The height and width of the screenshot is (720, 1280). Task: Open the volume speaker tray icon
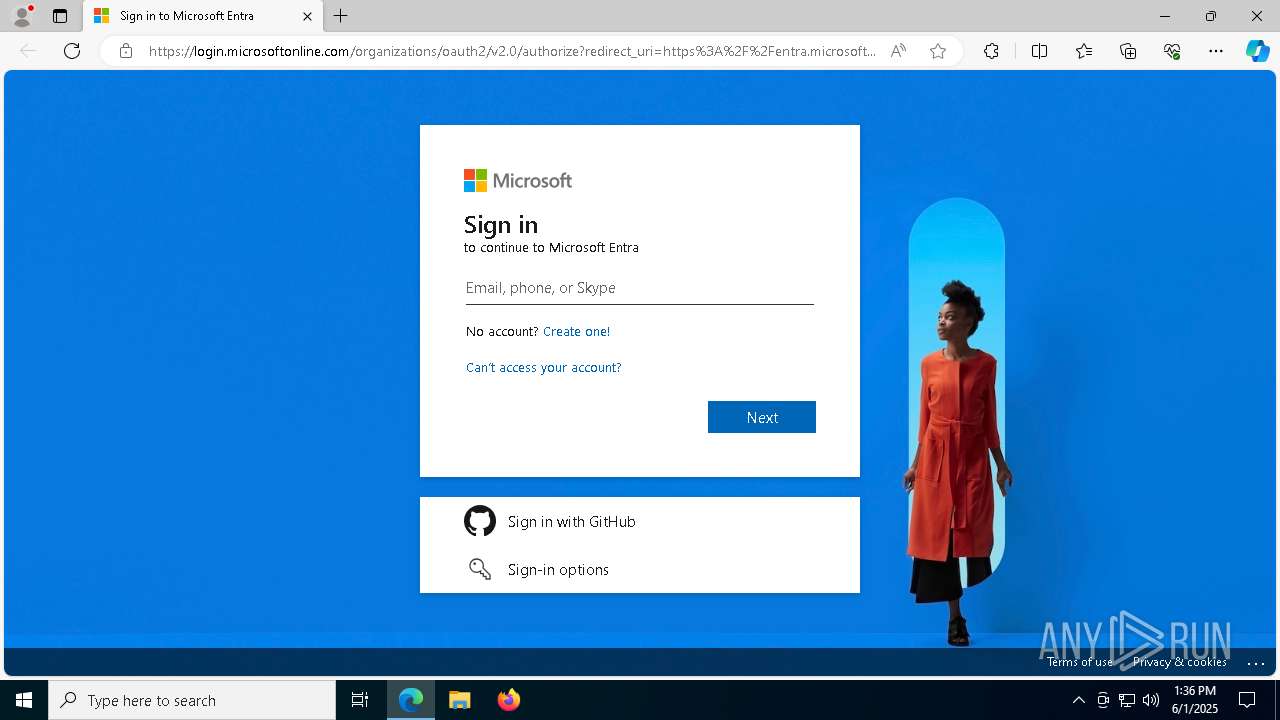(1151, 700)
